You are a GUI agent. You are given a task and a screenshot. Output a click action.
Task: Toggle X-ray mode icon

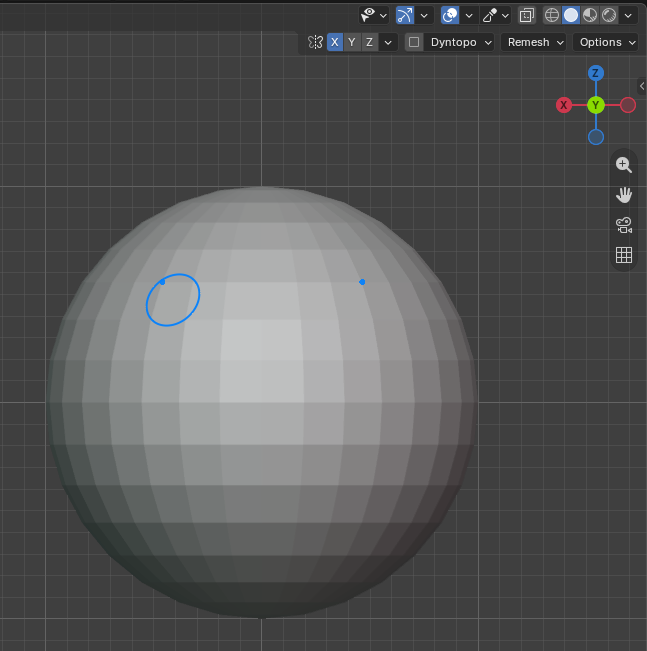click(x=527, y=15)
